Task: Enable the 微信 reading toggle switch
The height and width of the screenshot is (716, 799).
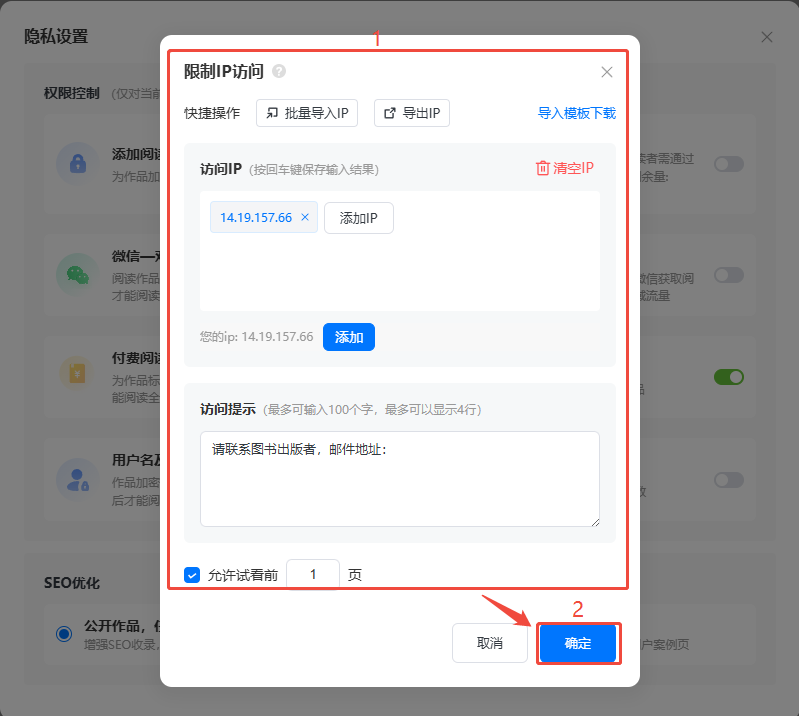Action: tap(728, 275)
